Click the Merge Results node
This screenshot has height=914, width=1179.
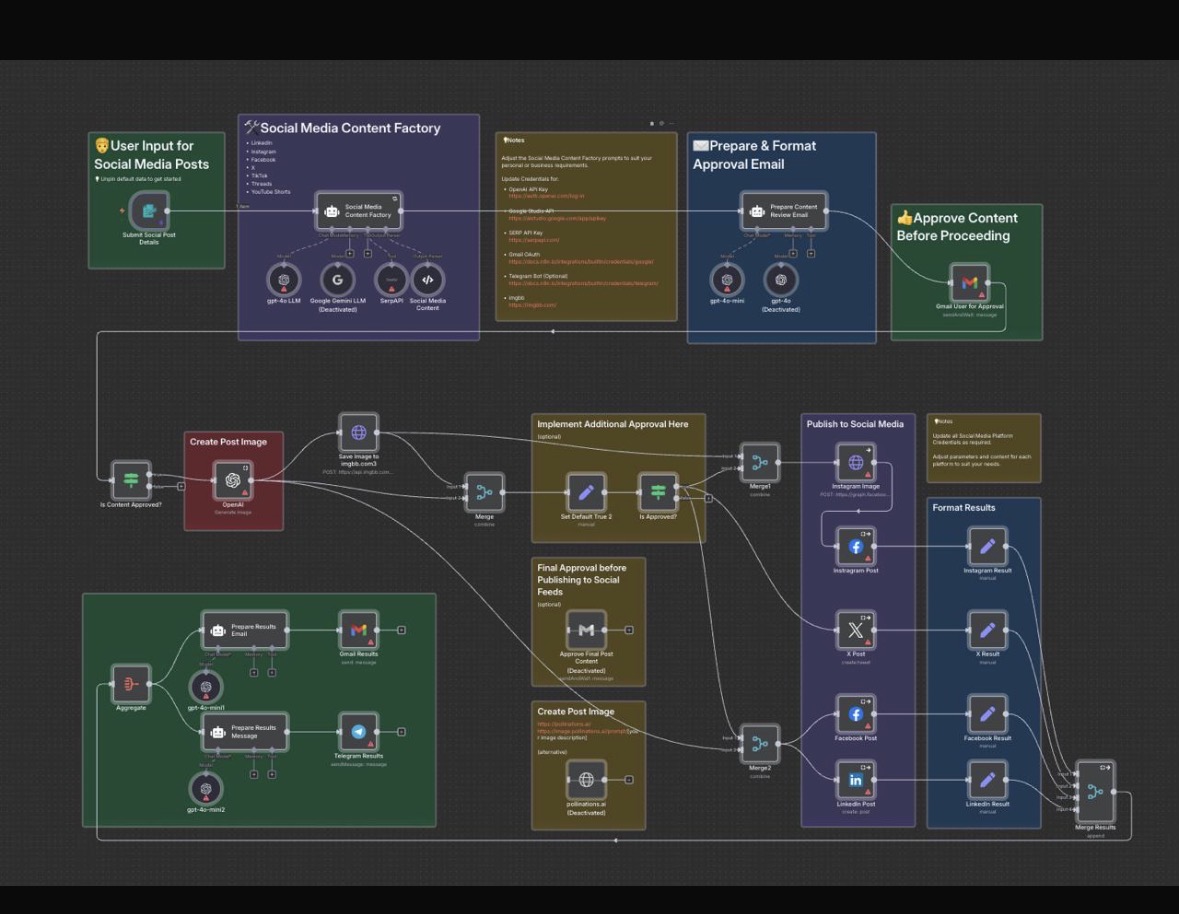1095,792
